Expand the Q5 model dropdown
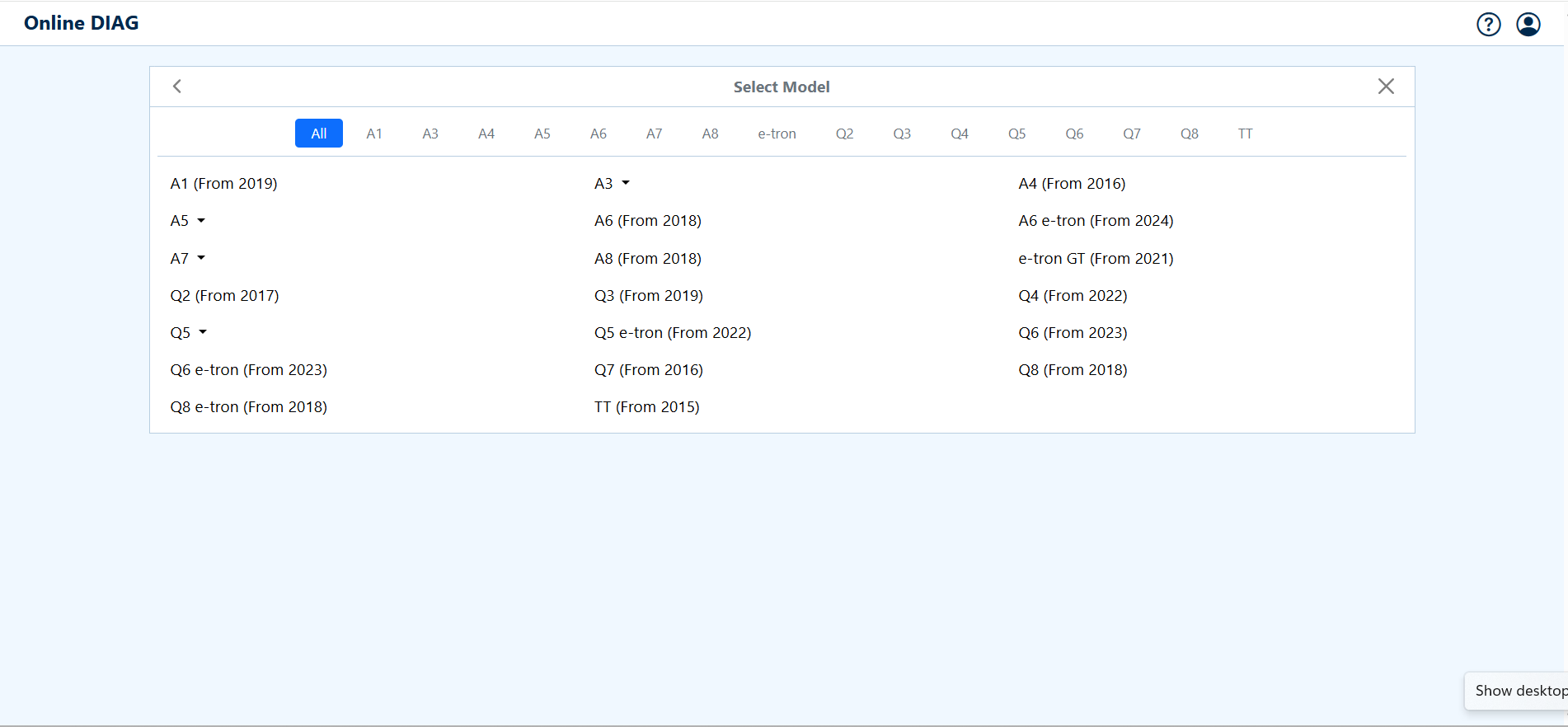 (x=189, y=333)
